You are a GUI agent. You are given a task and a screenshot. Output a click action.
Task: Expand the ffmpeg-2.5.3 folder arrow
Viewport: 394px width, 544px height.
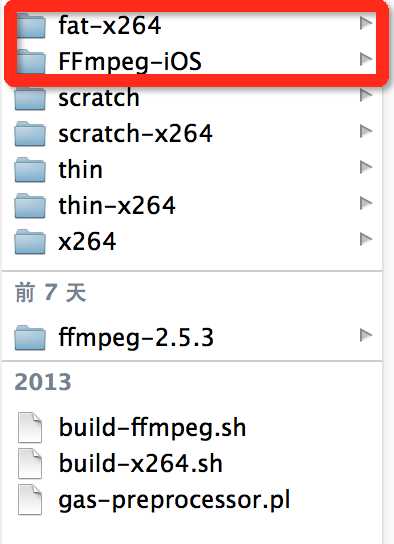coord(366,335)
